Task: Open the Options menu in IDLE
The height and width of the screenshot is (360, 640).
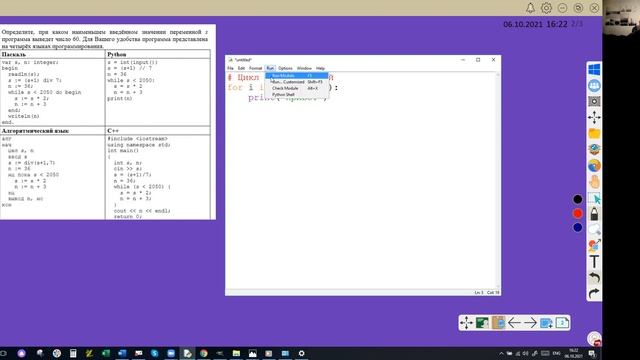Action: 285,68
